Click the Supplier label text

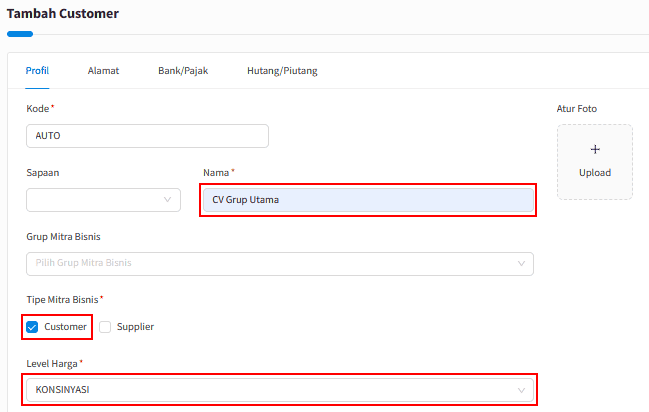[135, 327]
